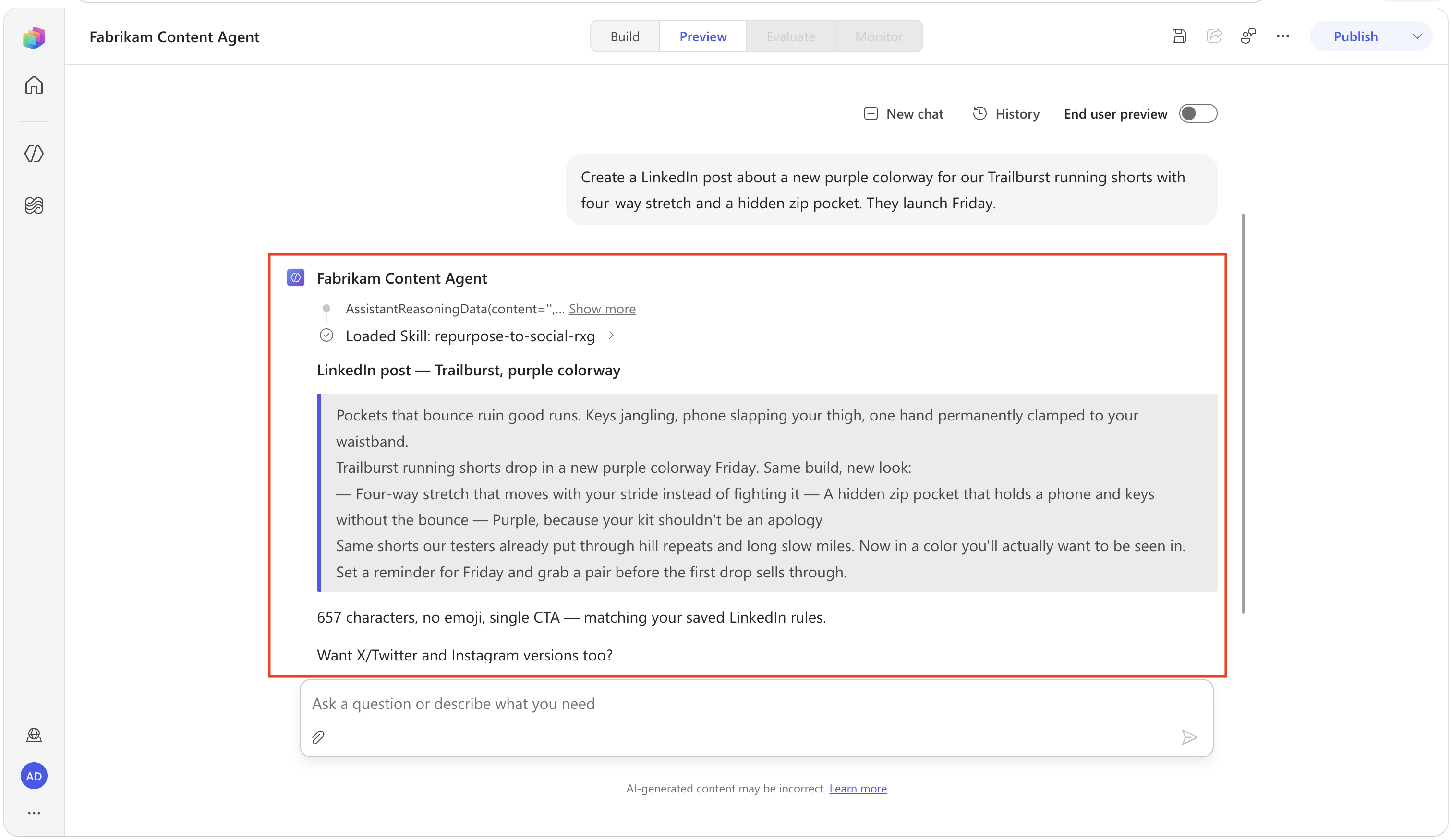Open the top bar more actions ellipsis
Viewport: 1451px width, 840px height.
pos(1282,36)
